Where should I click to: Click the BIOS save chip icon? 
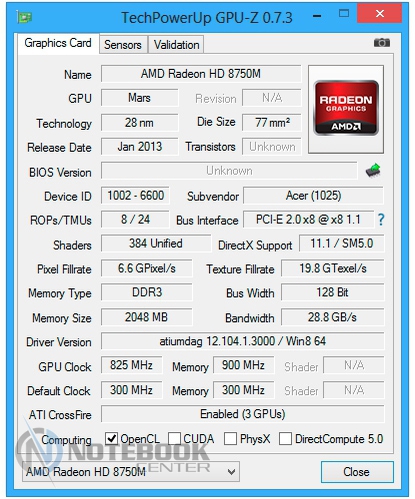373,170
